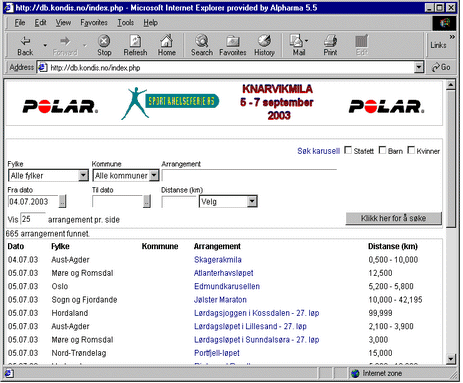This screenshot has height=383, width=463.
Task: Show browsing History icon
Action: point(264,46)
